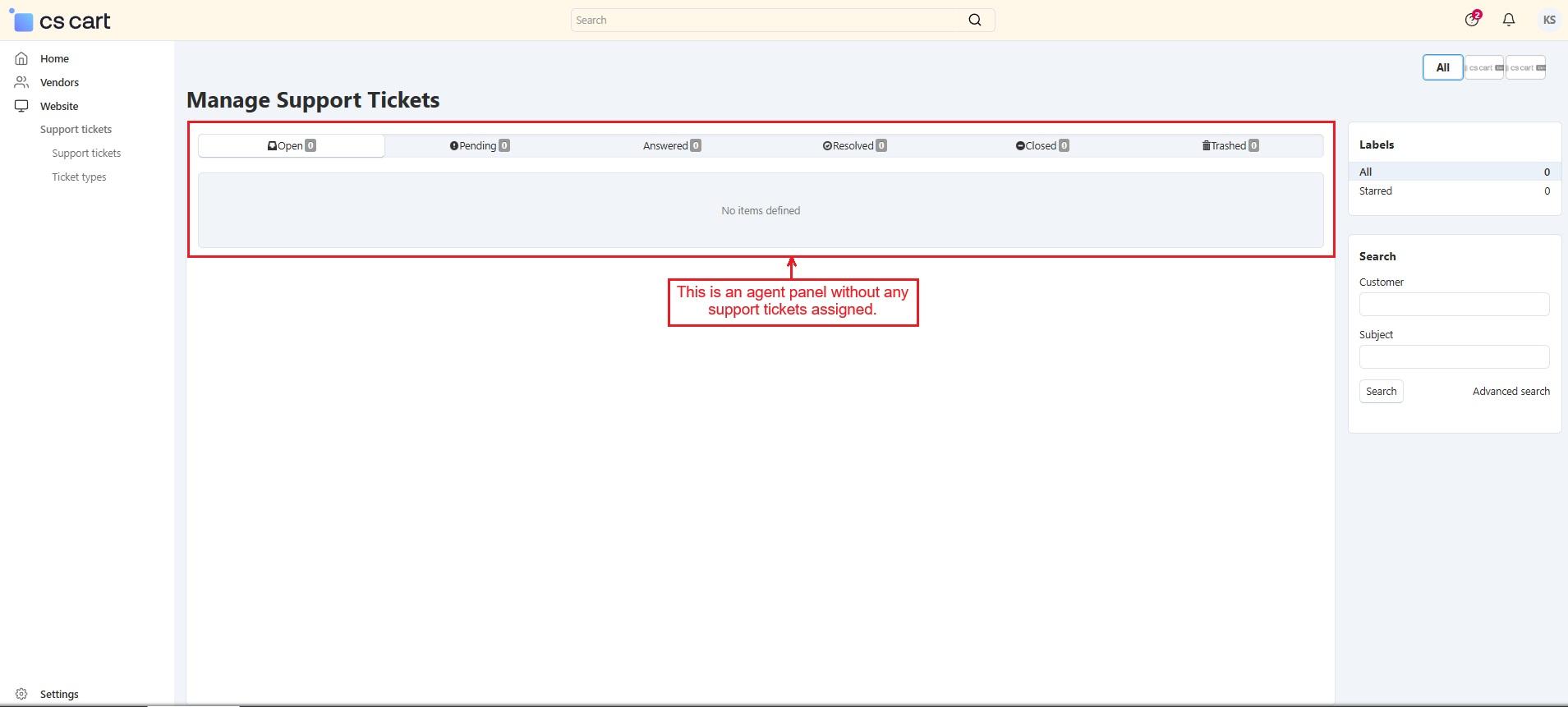Focus the Subject input field
The height and width of the screenshot is (707, 1568).
[1454, 357]
